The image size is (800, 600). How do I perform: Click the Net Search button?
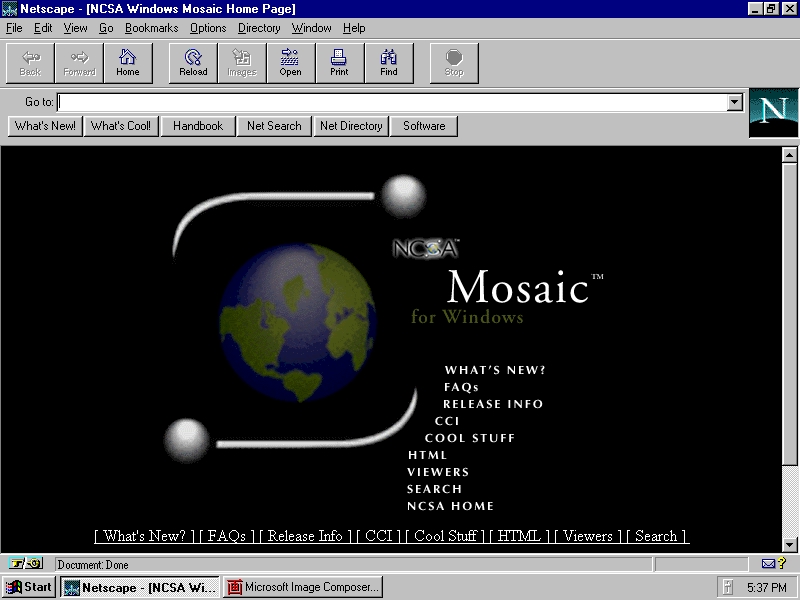point(274,126)
